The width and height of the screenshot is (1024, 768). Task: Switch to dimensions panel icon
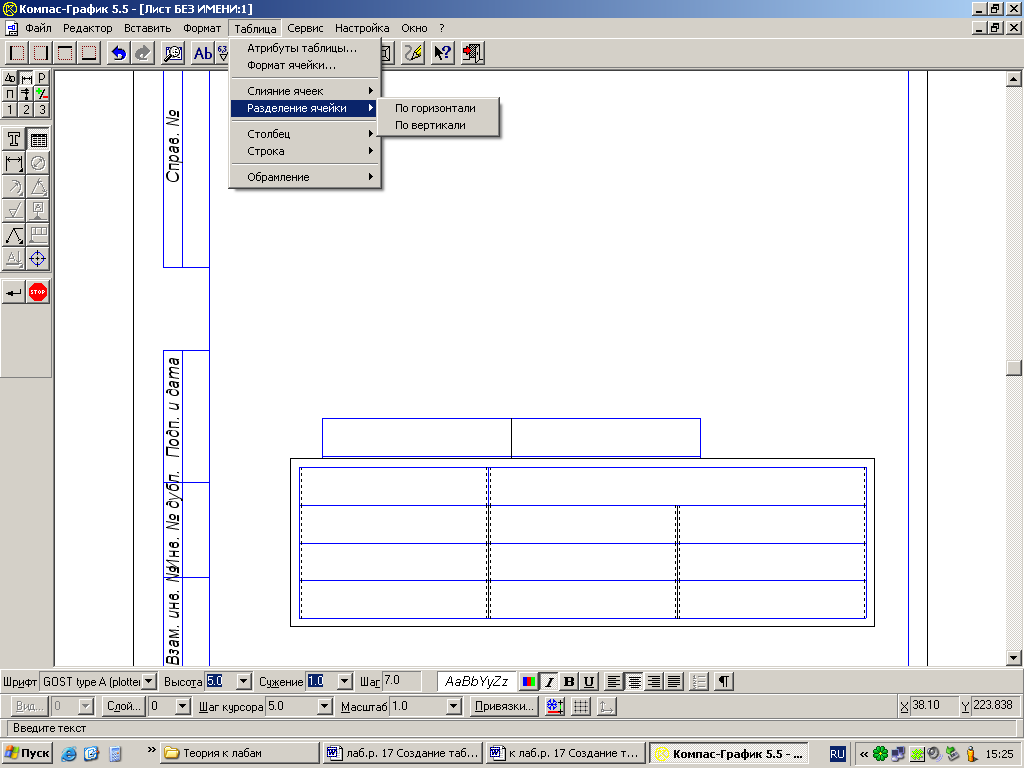pos(26,78)
